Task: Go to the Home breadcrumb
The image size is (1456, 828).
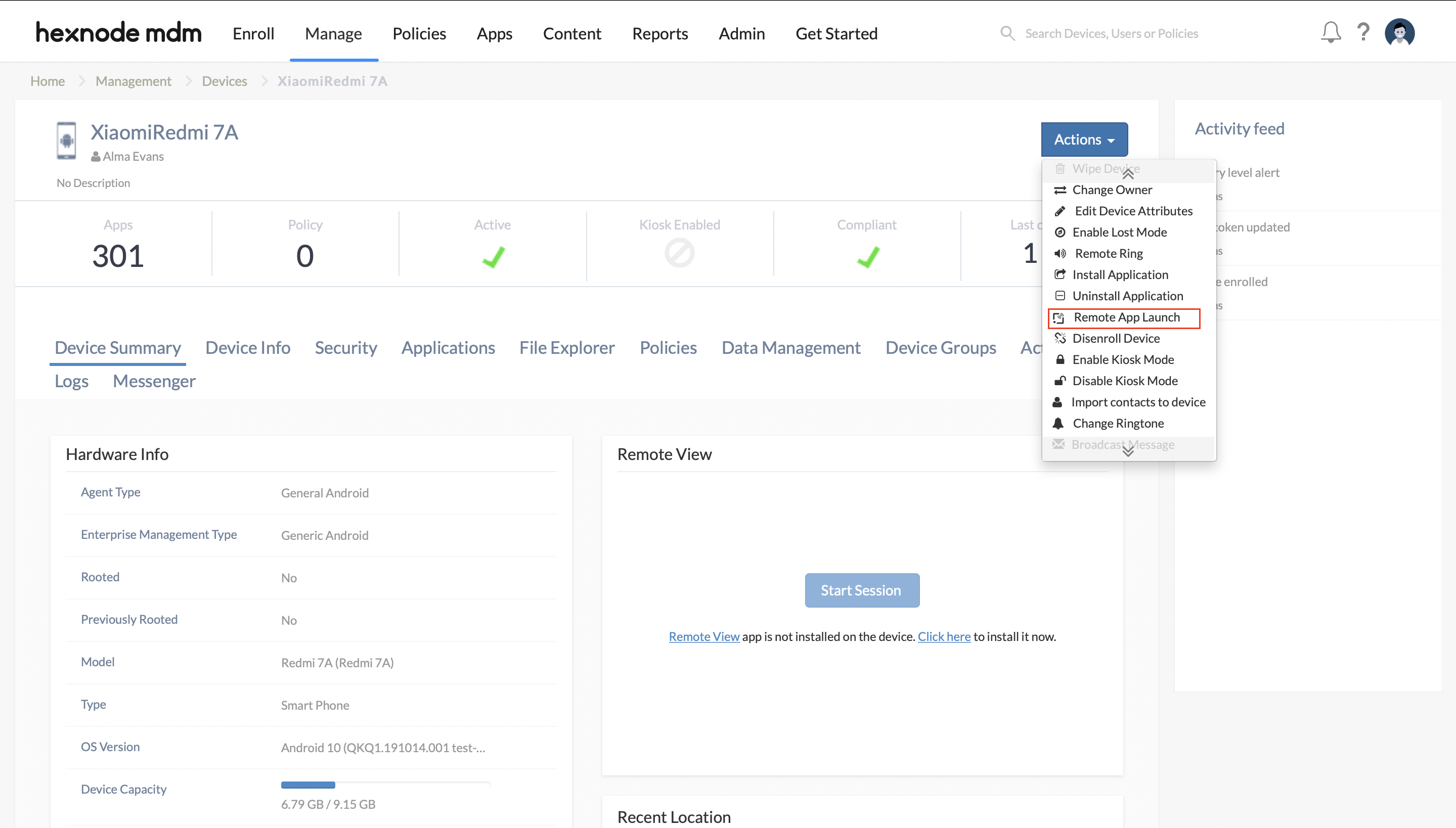Action: pos(47,81)
